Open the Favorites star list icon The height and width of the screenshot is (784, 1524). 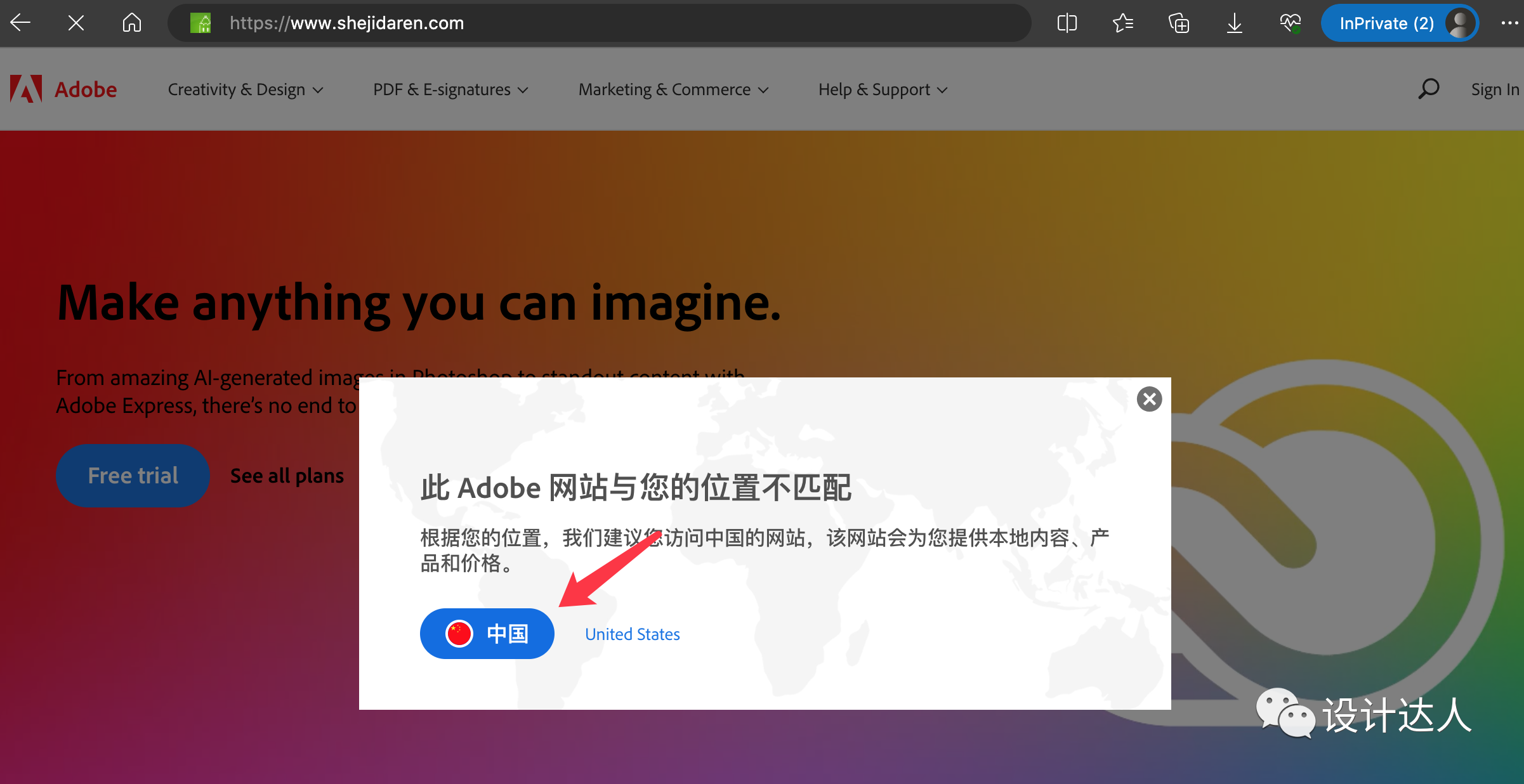[x=1123, y=23]
